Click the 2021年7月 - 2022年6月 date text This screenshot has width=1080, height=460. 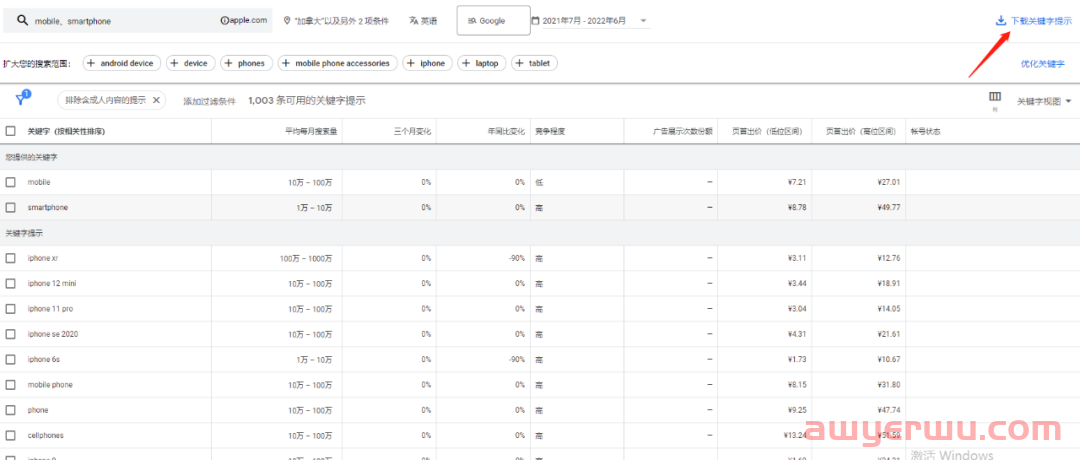pyautogui.click(x=585, y=21)
